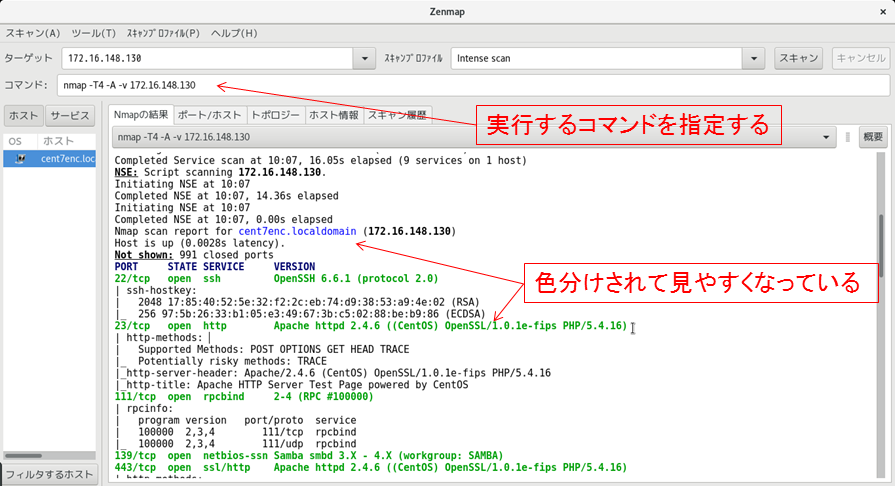Switch to the ポート/ホスト tab

pos(209,115)
